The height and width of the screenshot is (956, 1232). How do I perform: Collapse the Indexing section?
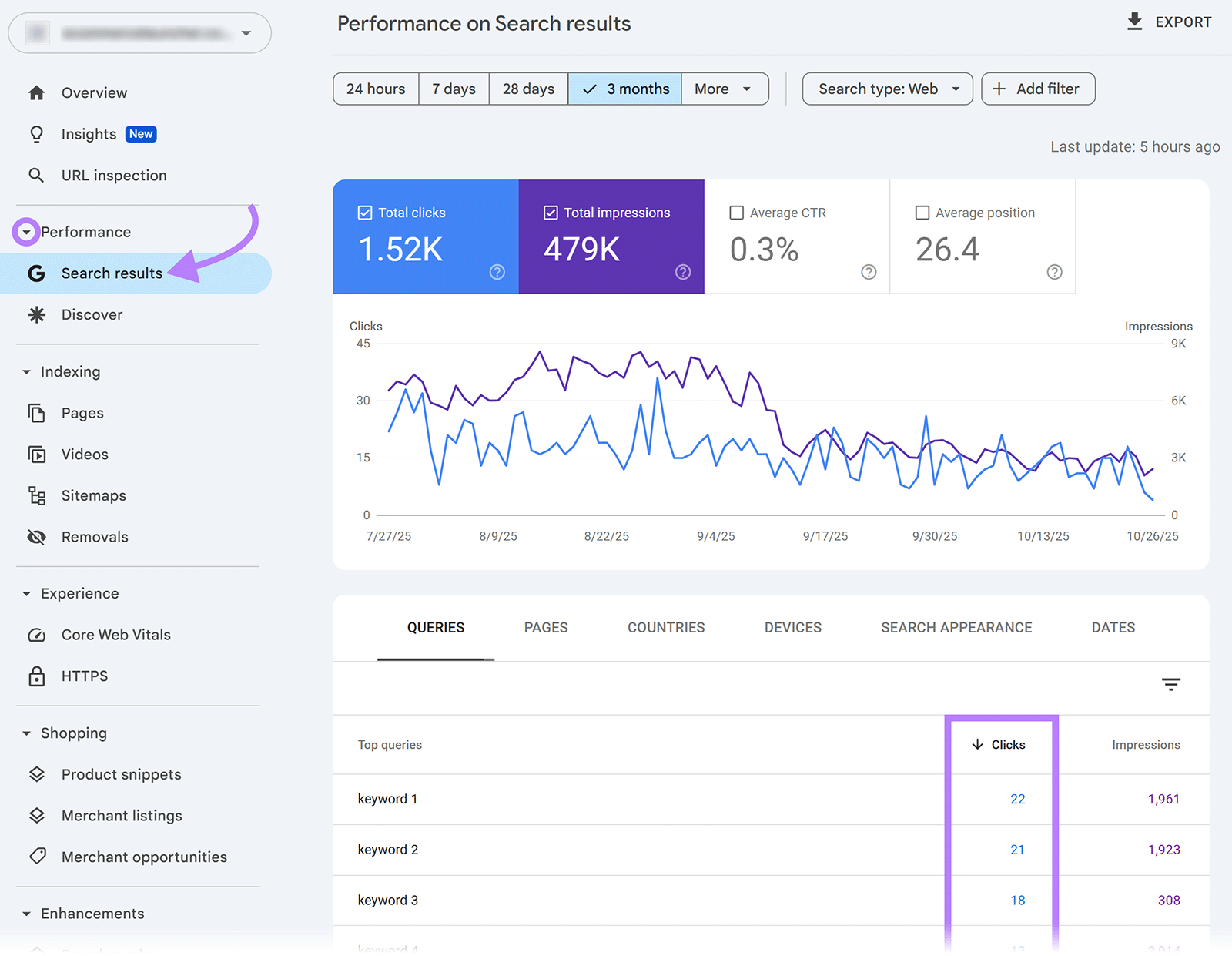[28, 371]
